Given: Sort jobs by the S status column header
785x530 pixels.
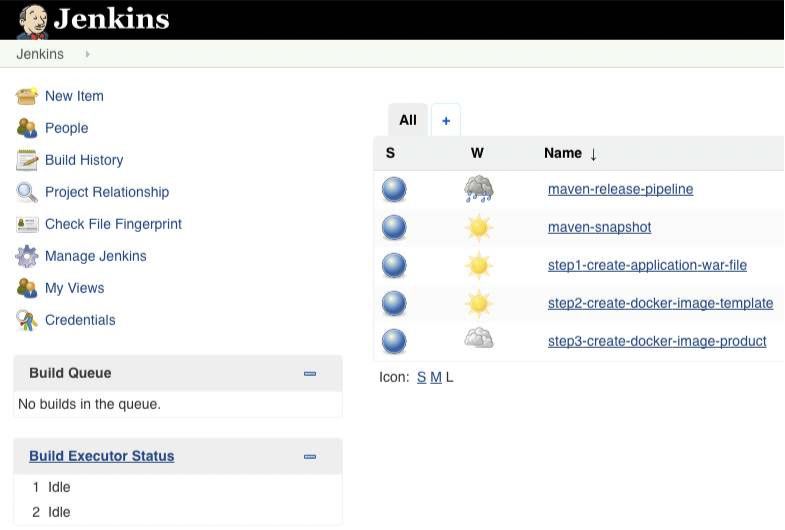Looking at the screenshot, I should pos(390,153).
